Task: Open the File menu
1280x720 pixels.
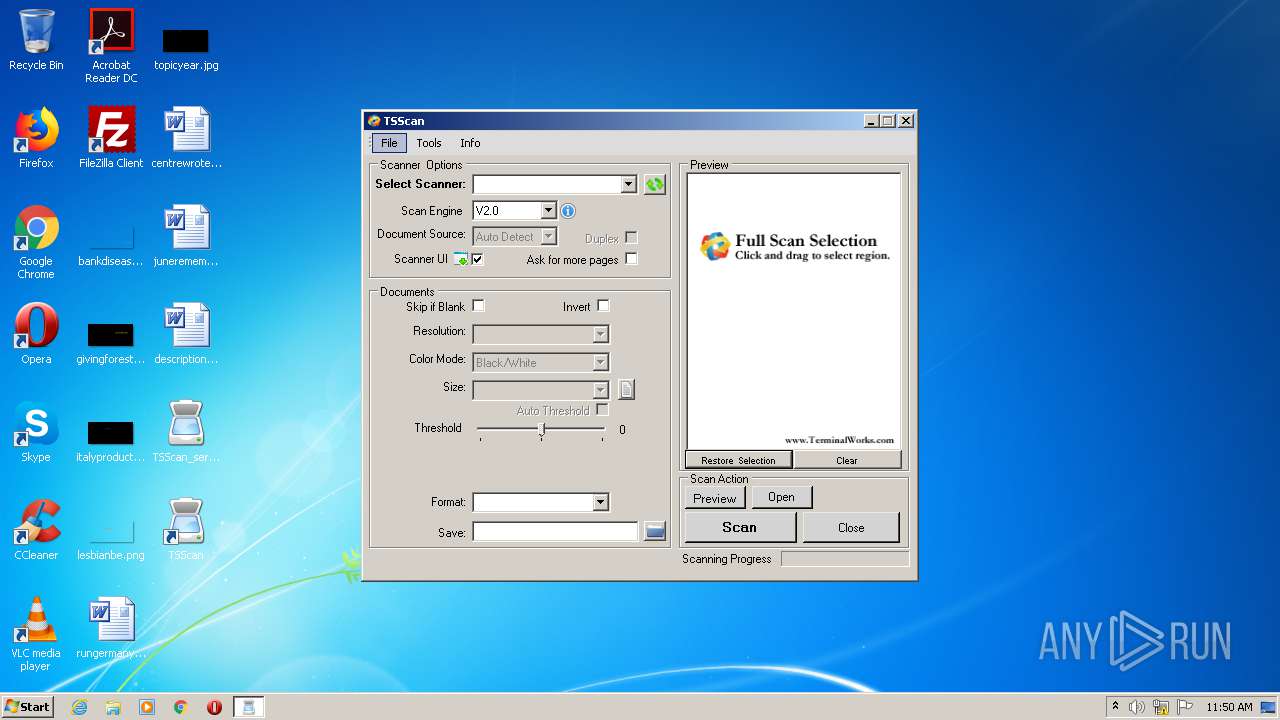Action: [x=389, y=143]
